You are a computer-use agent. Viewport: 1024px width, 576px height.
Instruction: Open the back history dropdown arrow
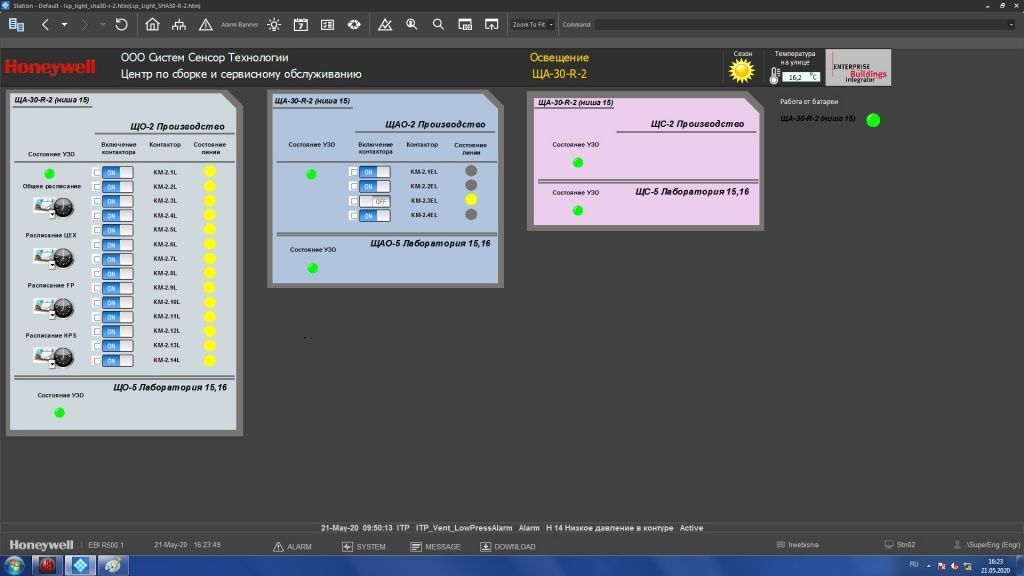click(65, 24)
